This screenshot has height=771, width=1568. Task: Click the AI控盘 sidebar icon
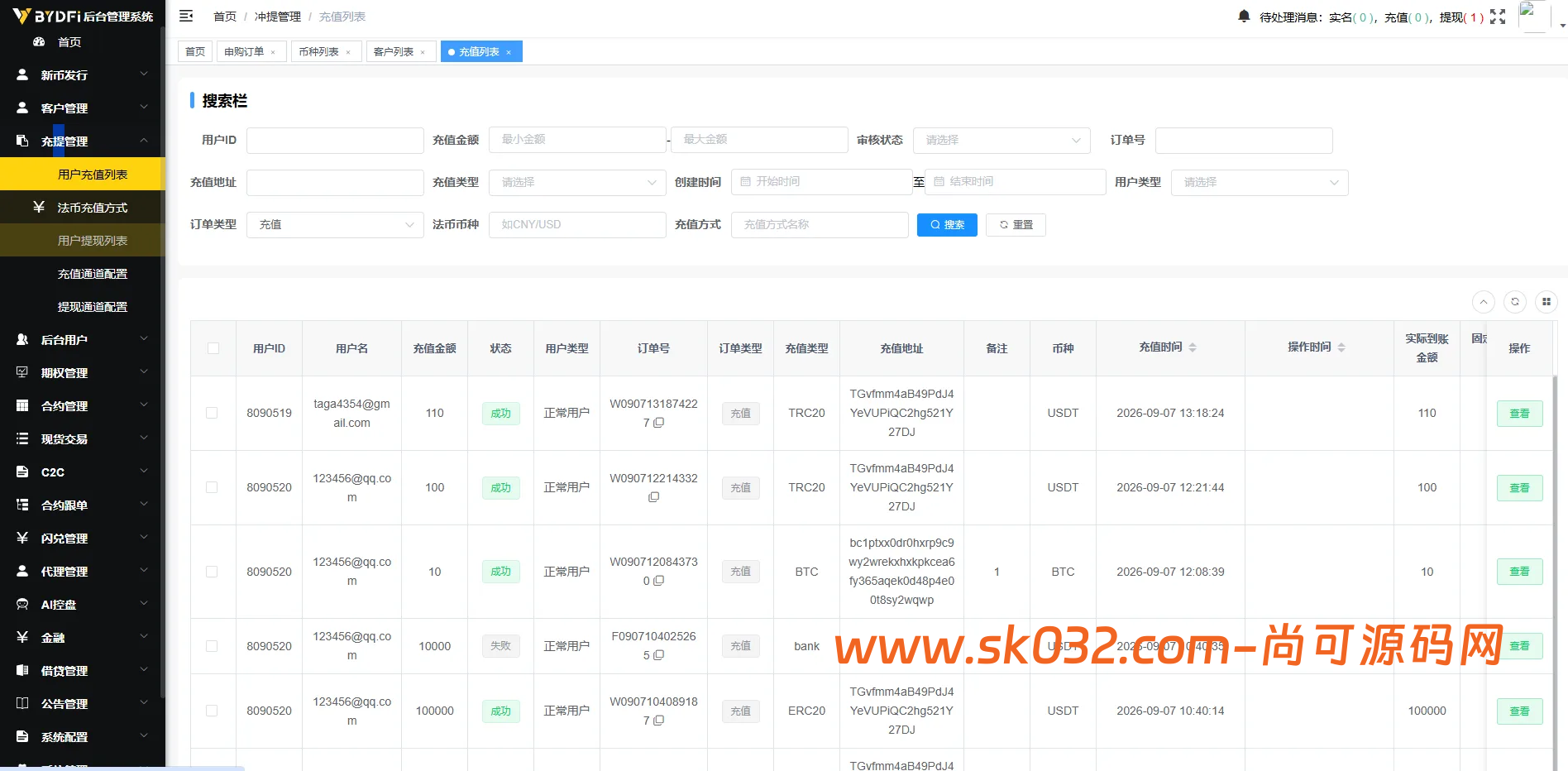point(22,605)
